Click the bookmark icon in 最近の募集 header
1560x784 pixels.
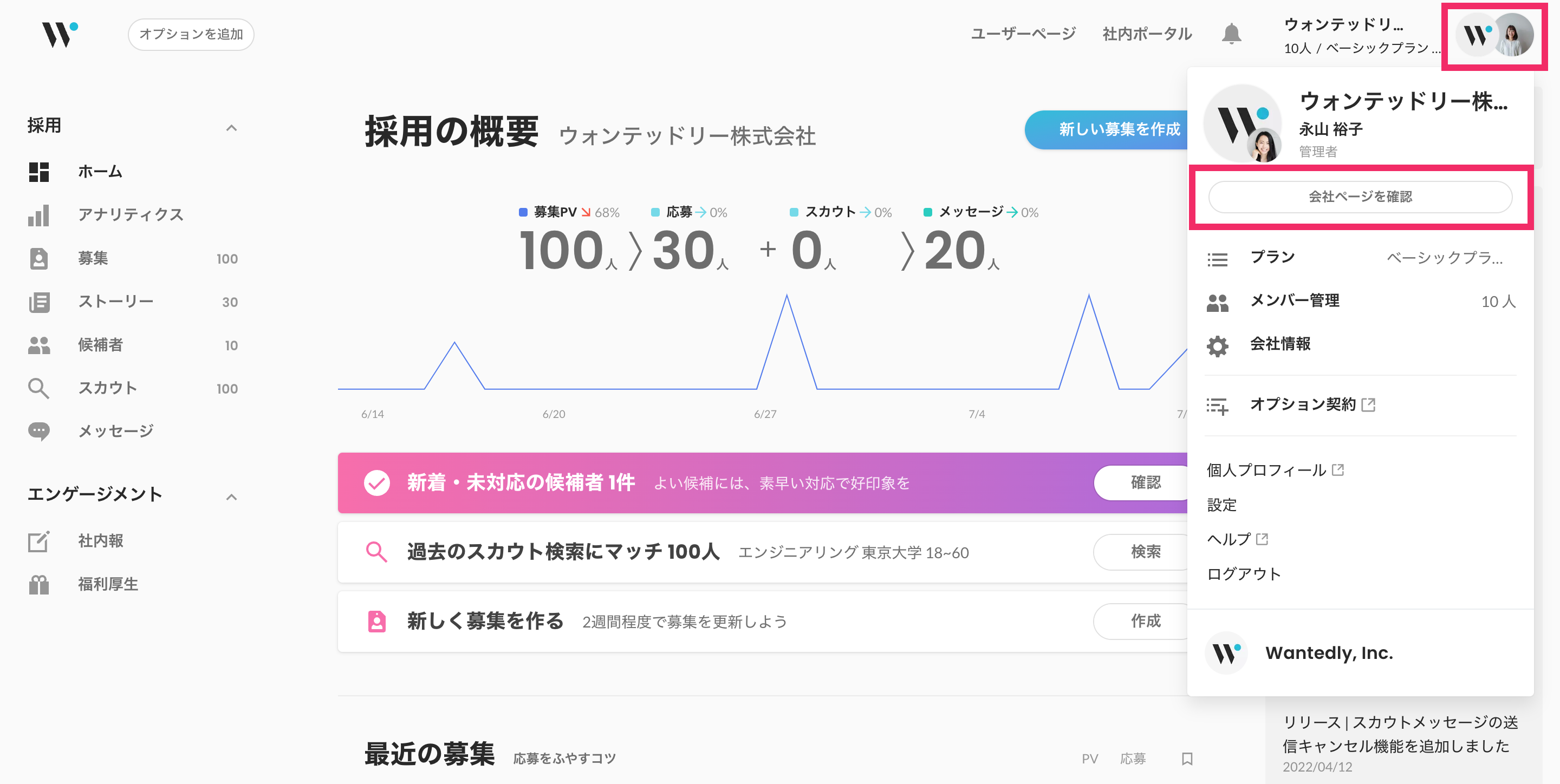coord(1187,759)
